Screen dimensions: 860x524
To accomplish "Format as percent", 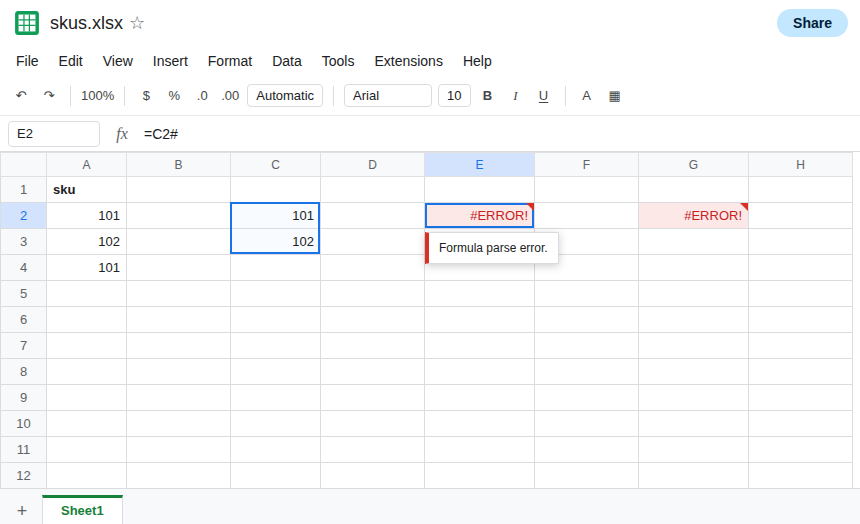I will [174, 95].
